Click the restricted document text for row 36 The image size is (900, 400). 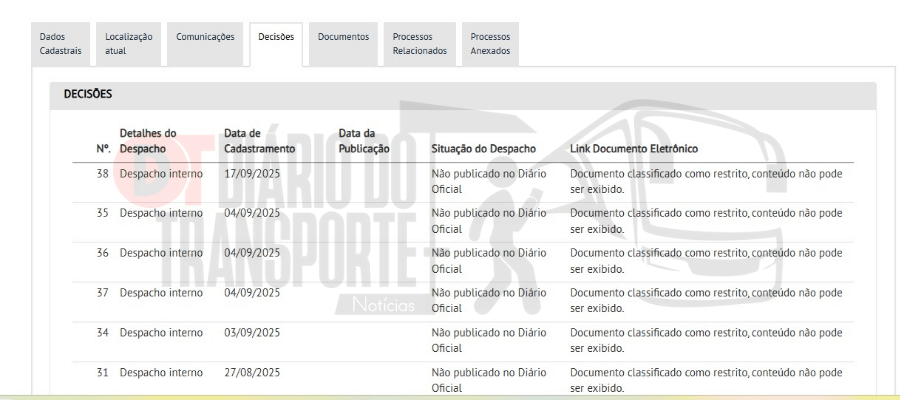(706, 260)
